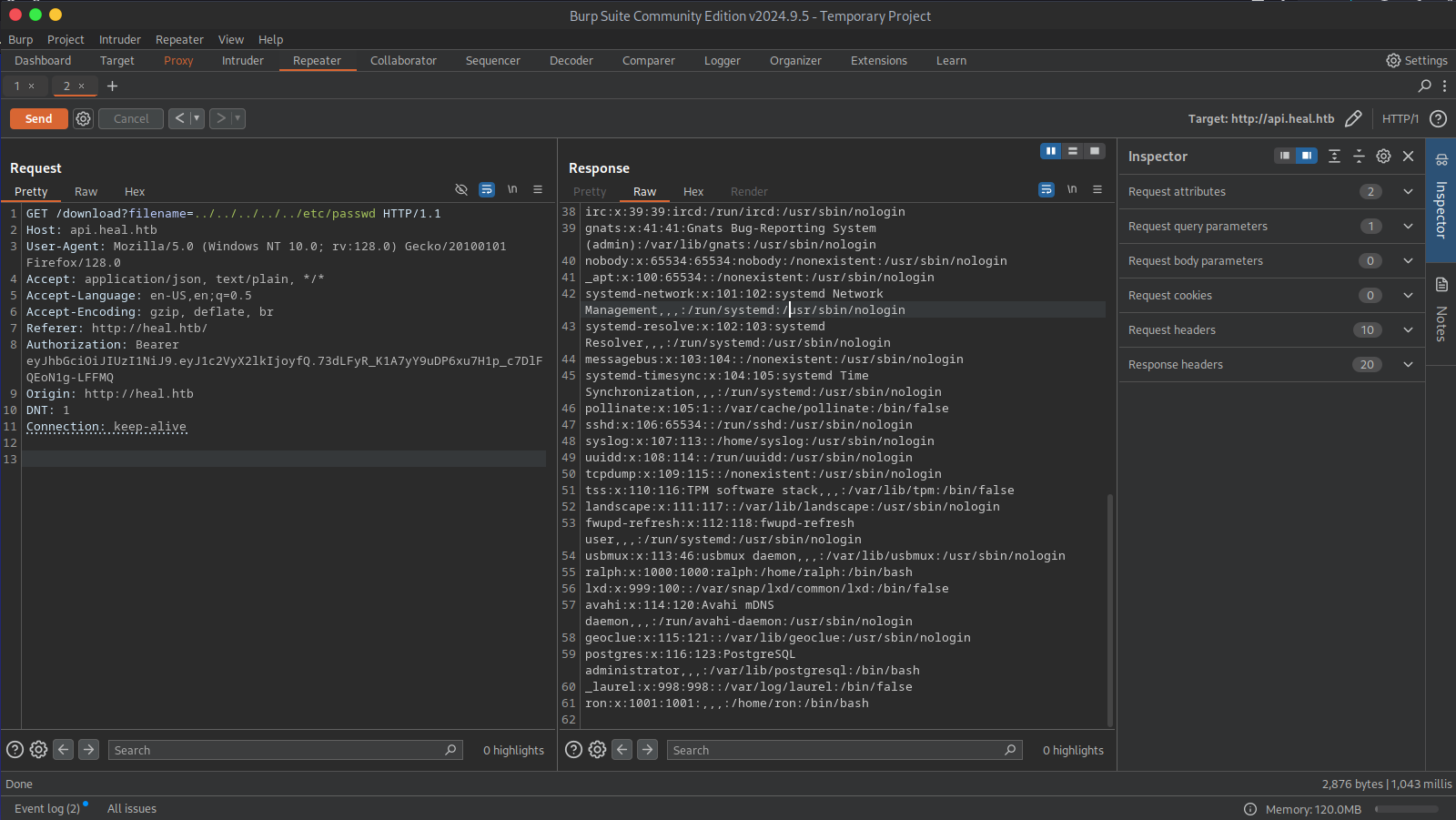1456x820 pixels.
Task: Add a new Repeater tab
Action: pos(113,86)
